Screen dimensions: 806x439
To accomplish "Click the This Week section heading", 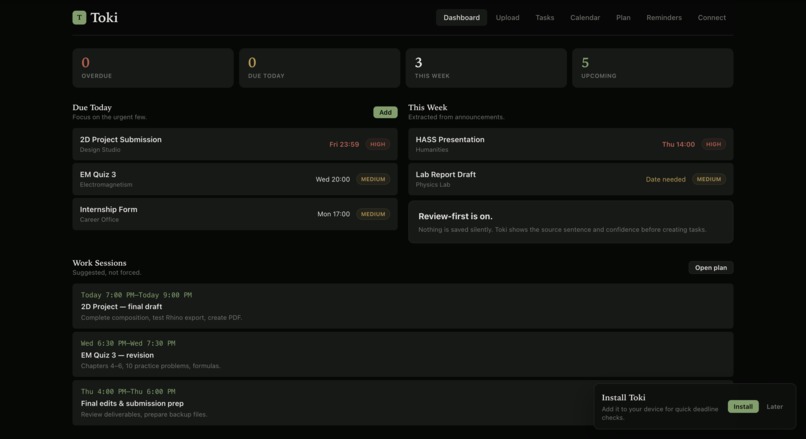I will pos(428,107).
